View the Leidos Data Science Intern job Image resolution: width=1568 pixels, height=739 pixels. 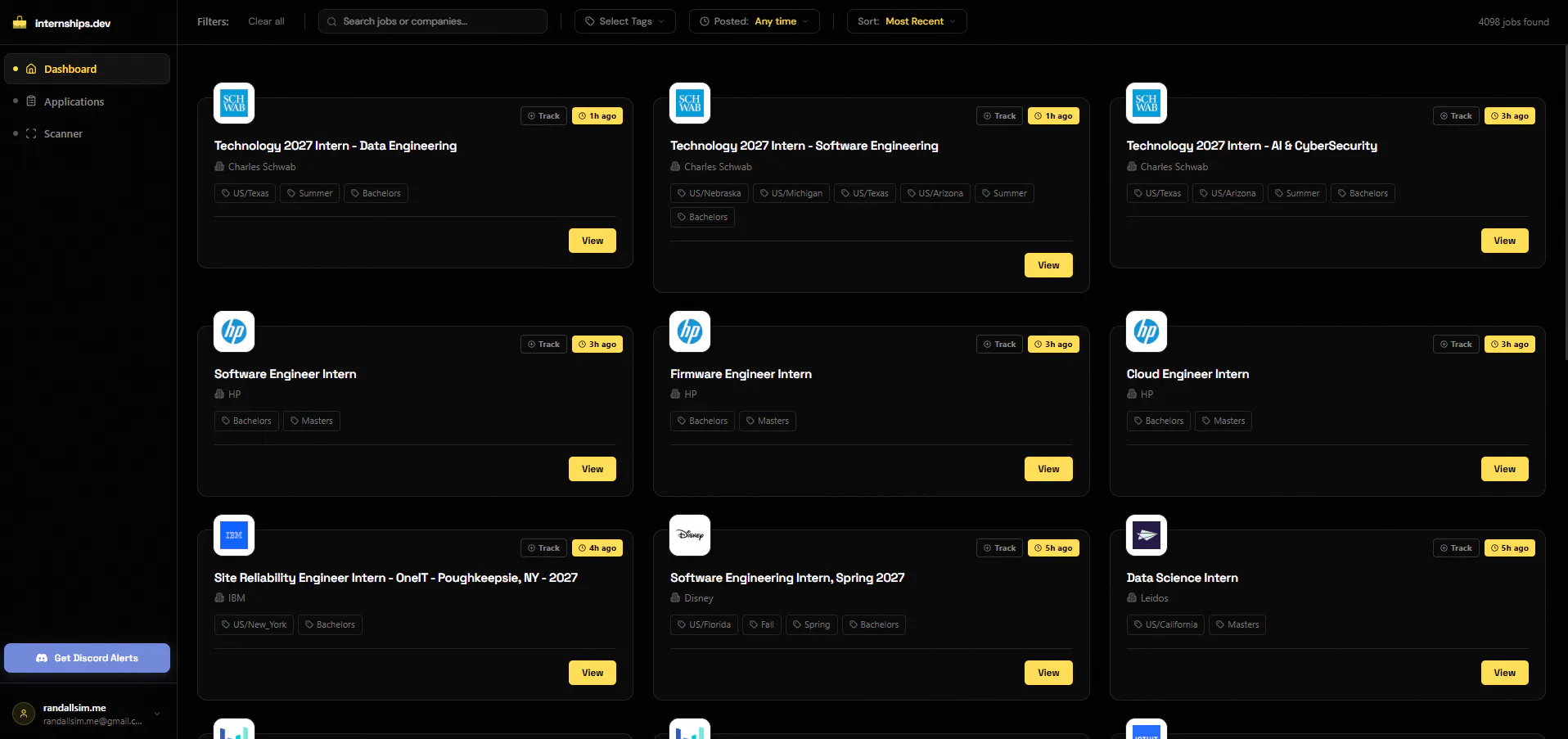click(x=1505, y=673)
